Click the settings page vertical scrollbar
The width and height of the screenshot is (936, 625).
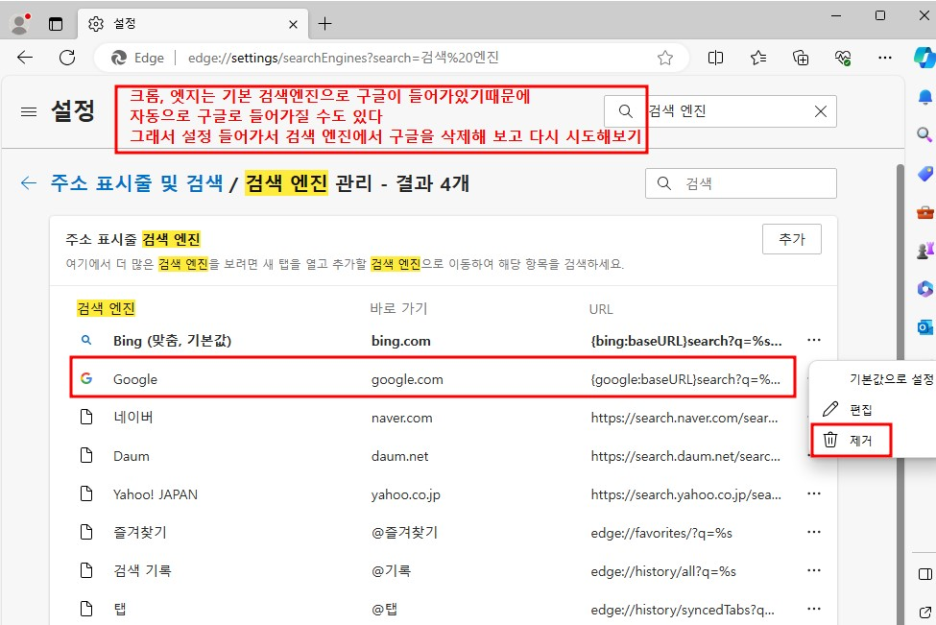[901, 394]
